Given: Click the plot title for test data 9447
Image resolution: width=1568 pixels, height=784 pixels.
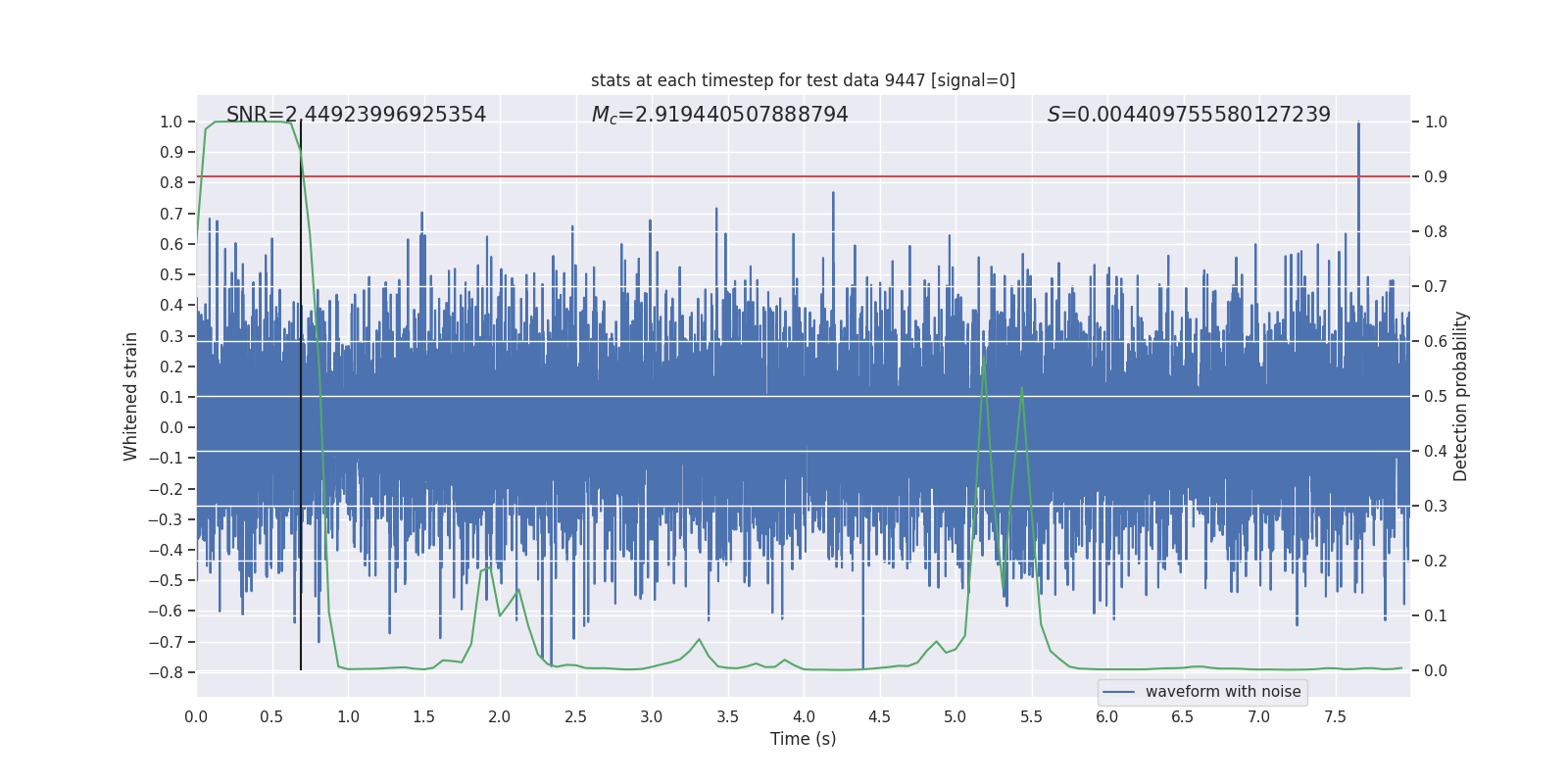Looking at the screenshot, I should coord(803,80).
